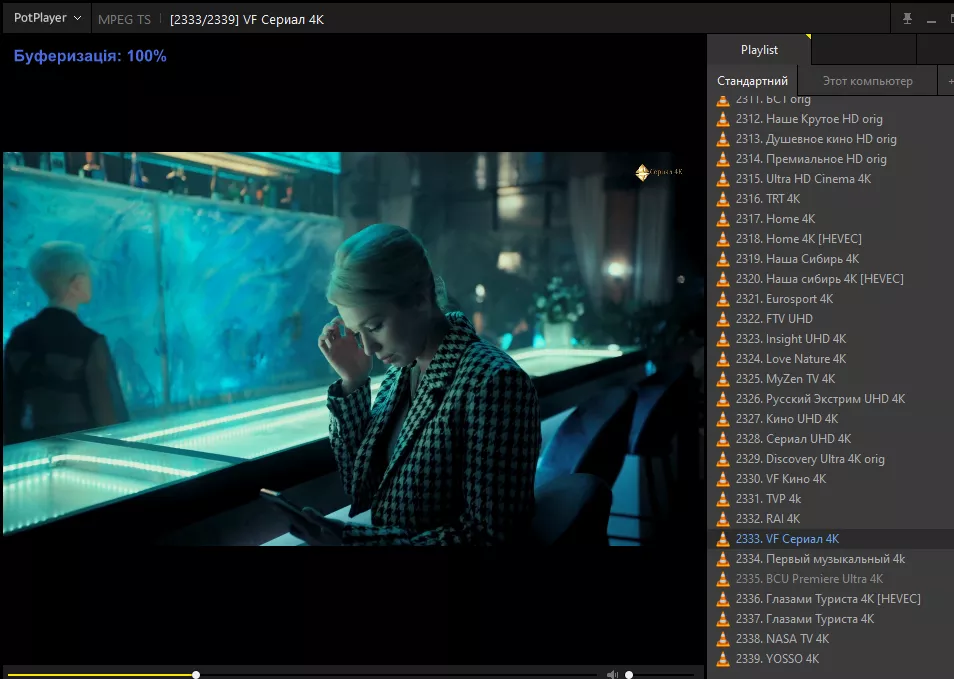Click the cone icon for 2318. Home 4K [HEVEC]
This screenshot has width=954, height=679.
(723, 239)
